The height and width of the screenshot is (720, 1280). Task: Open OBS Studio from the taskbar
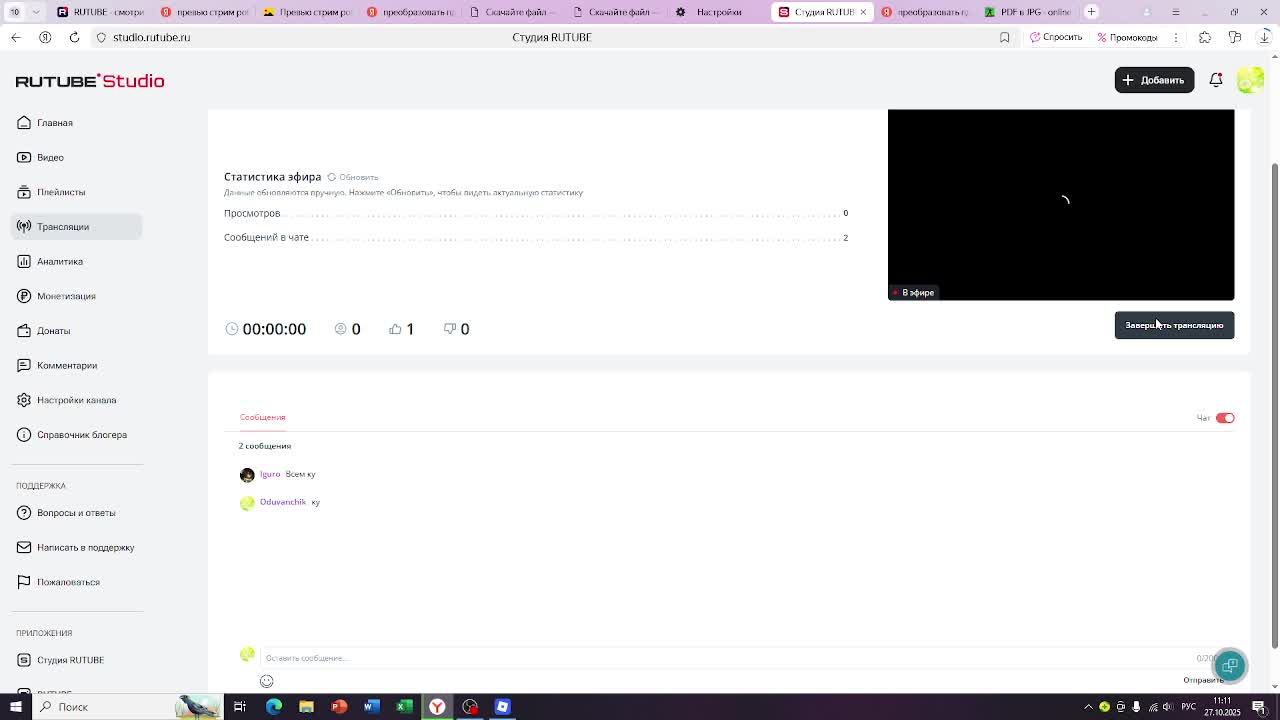(470, 707)
